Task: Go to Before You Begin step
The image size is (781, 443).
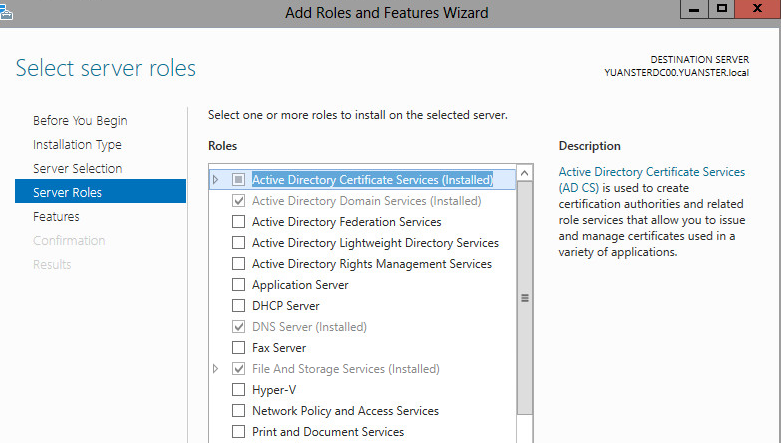Action: point(80,121)
